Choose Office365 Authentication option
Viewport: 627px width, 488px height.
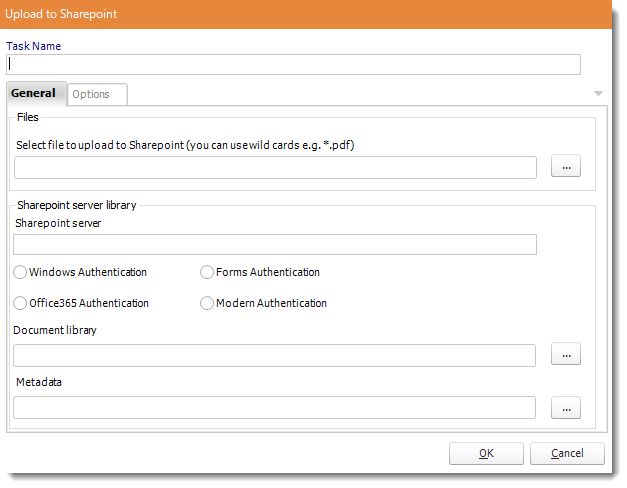pos(81,303)
